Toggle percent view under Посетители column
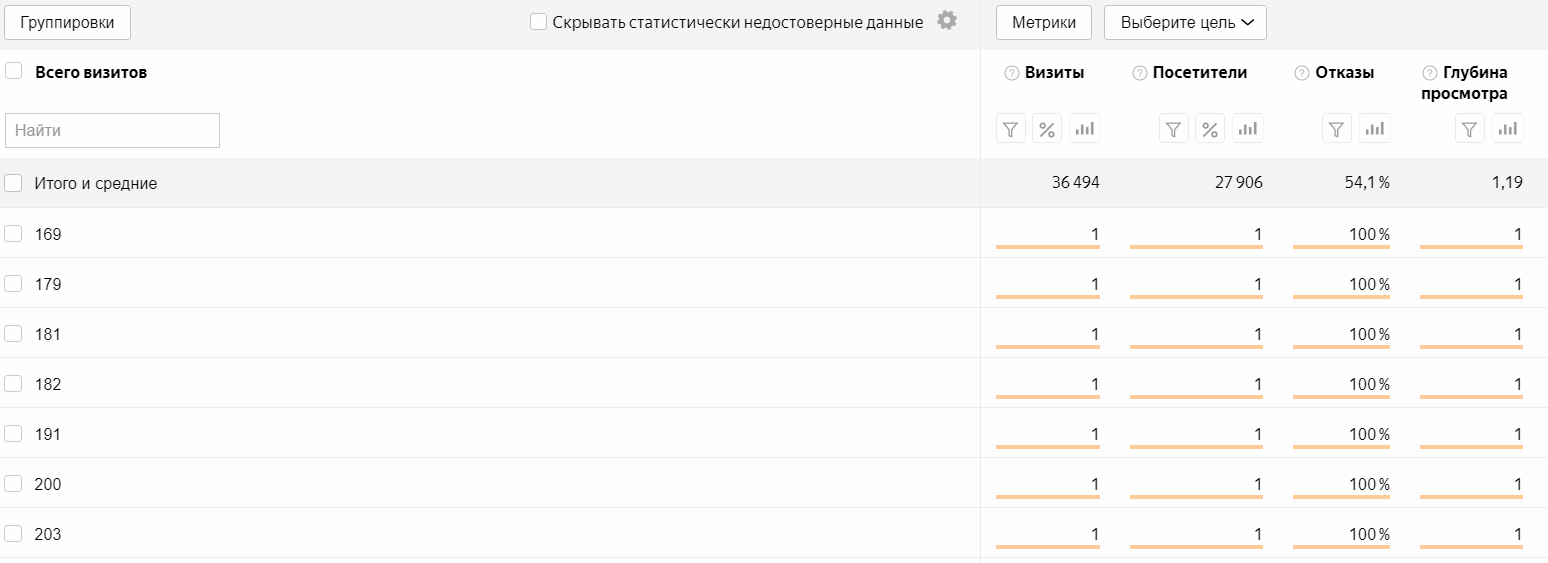The height and width of the screenshot is (563, 1548). pyautogui.click(x=1210, y=128)
